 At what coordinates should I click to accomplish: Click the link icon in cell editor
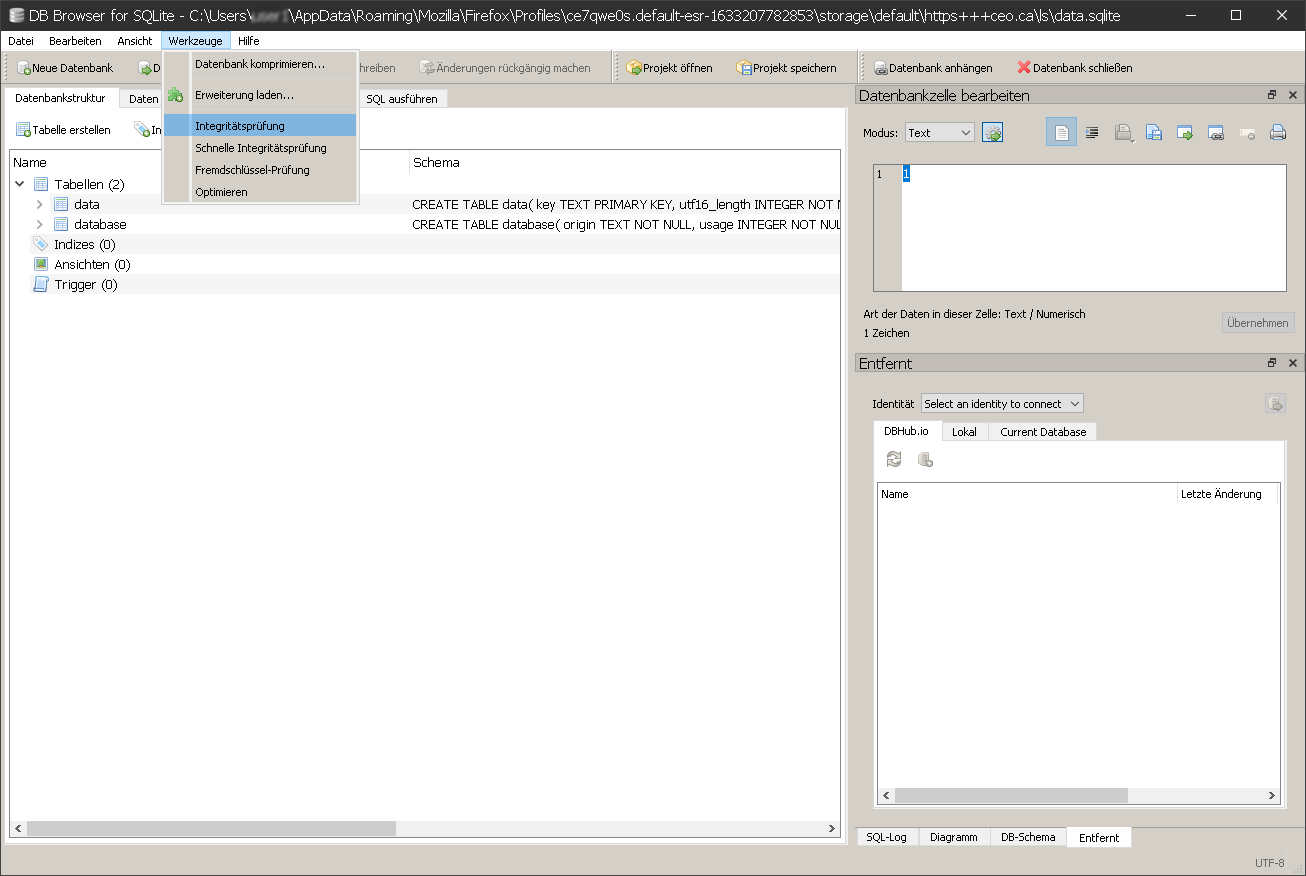point(1216,132)
